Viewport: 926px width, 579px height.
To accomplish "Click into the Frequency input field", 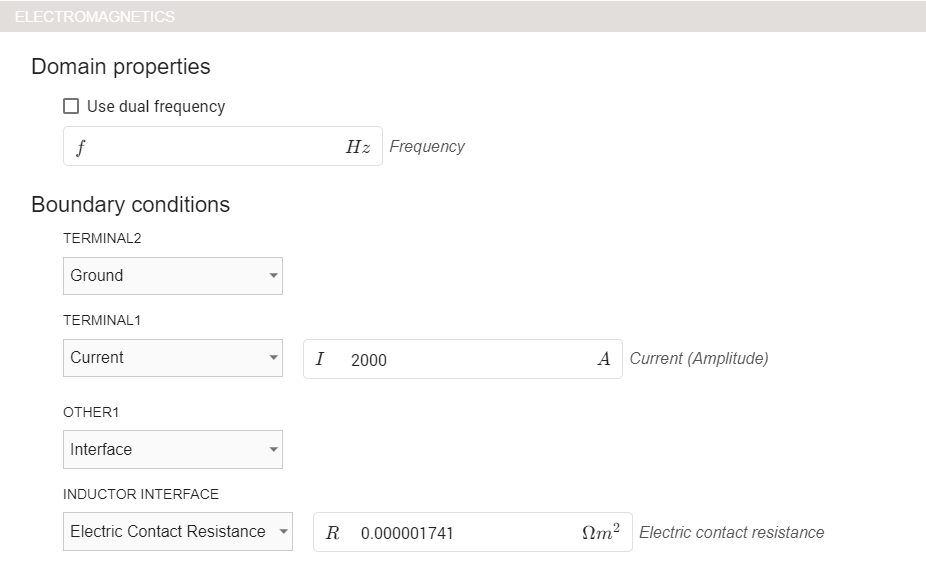I will (210, 147).
